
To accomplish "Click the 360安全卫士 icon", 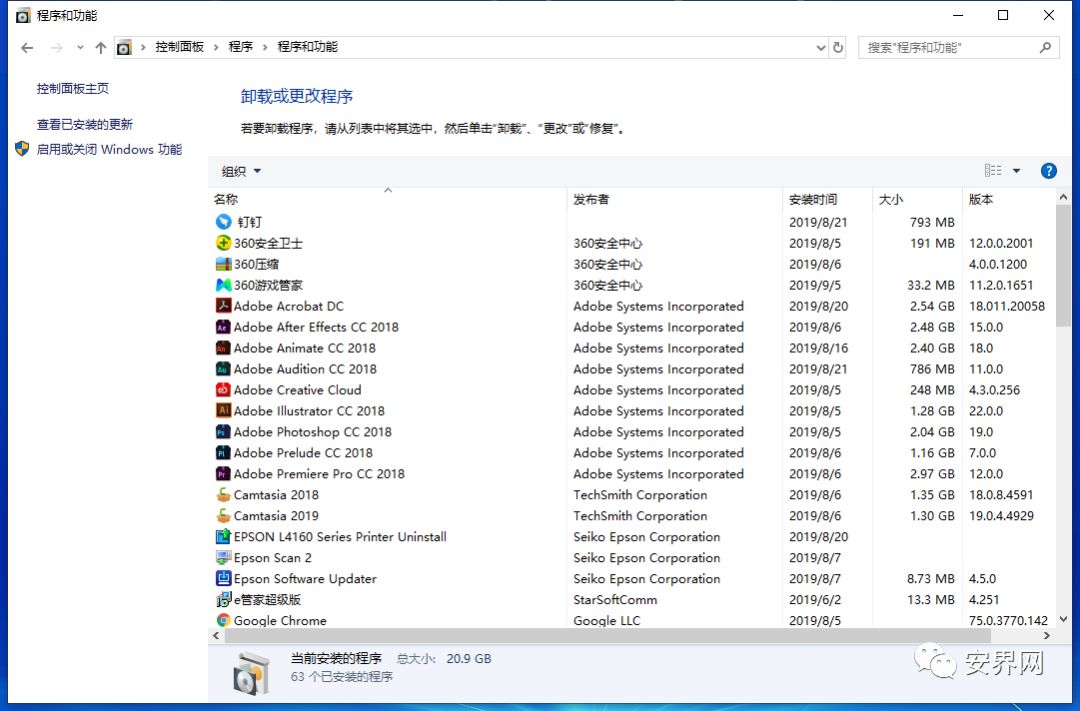I will (x=223, y=243).
